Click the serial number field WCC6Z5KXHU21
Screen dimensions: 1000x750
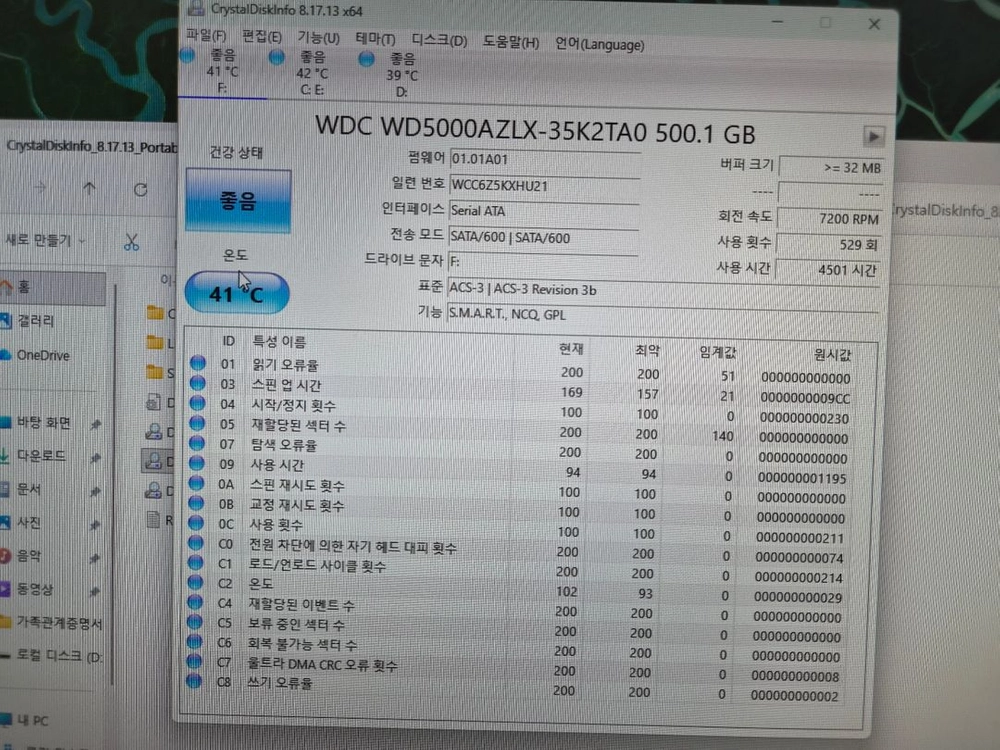[544, 186]
